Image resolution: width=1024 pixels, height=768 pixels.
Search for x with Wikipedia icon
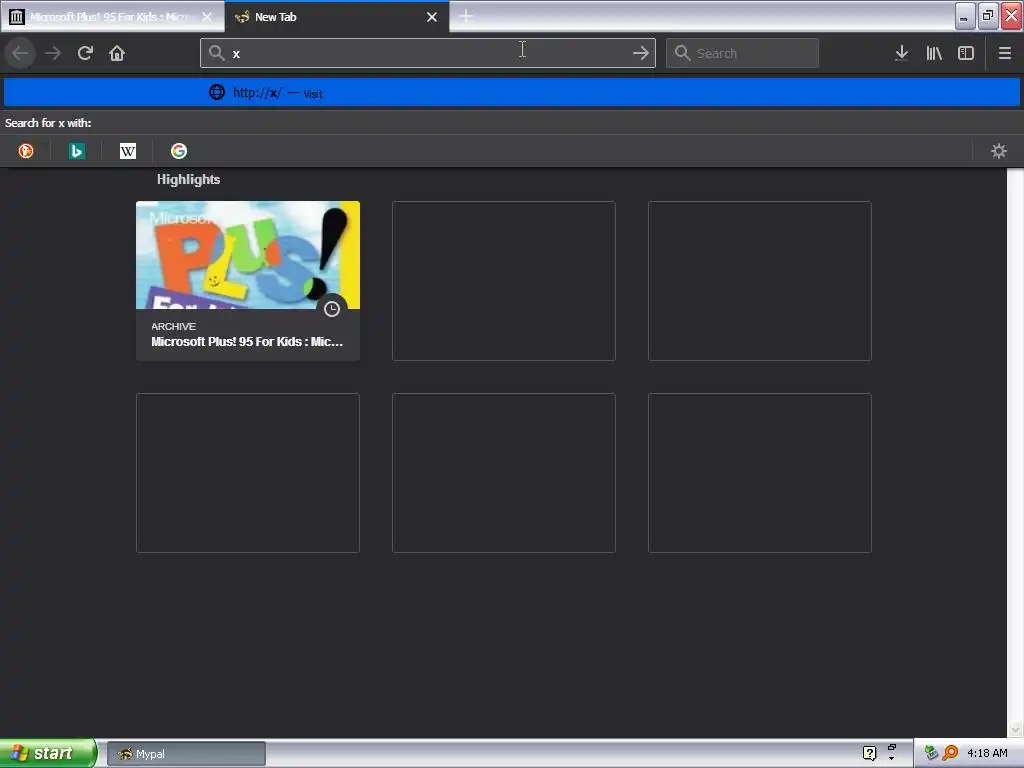128,152
